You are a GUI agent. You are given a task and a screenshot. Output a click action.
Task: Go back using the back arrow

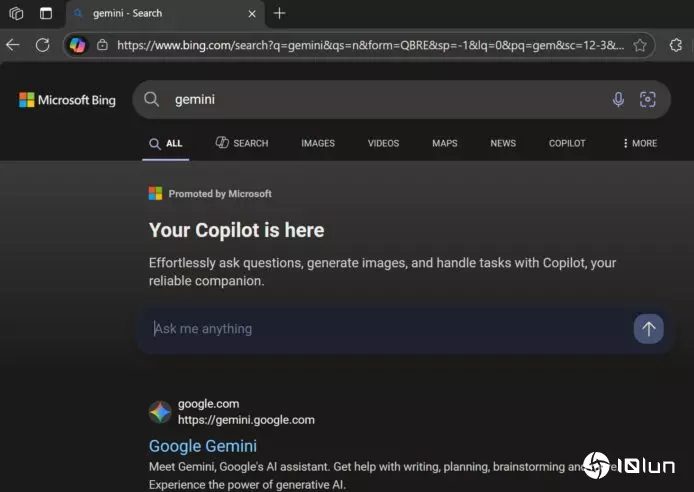click(13, 45)
